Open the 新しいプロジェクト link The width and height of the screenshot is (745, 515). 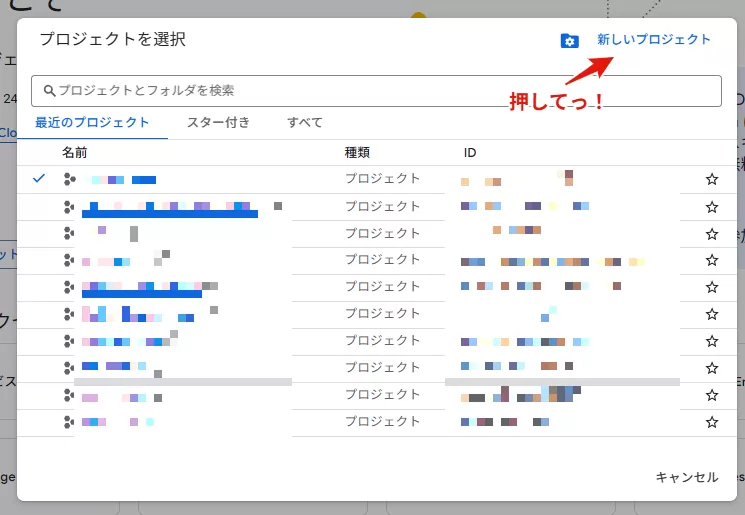click(x=653, y=39)
